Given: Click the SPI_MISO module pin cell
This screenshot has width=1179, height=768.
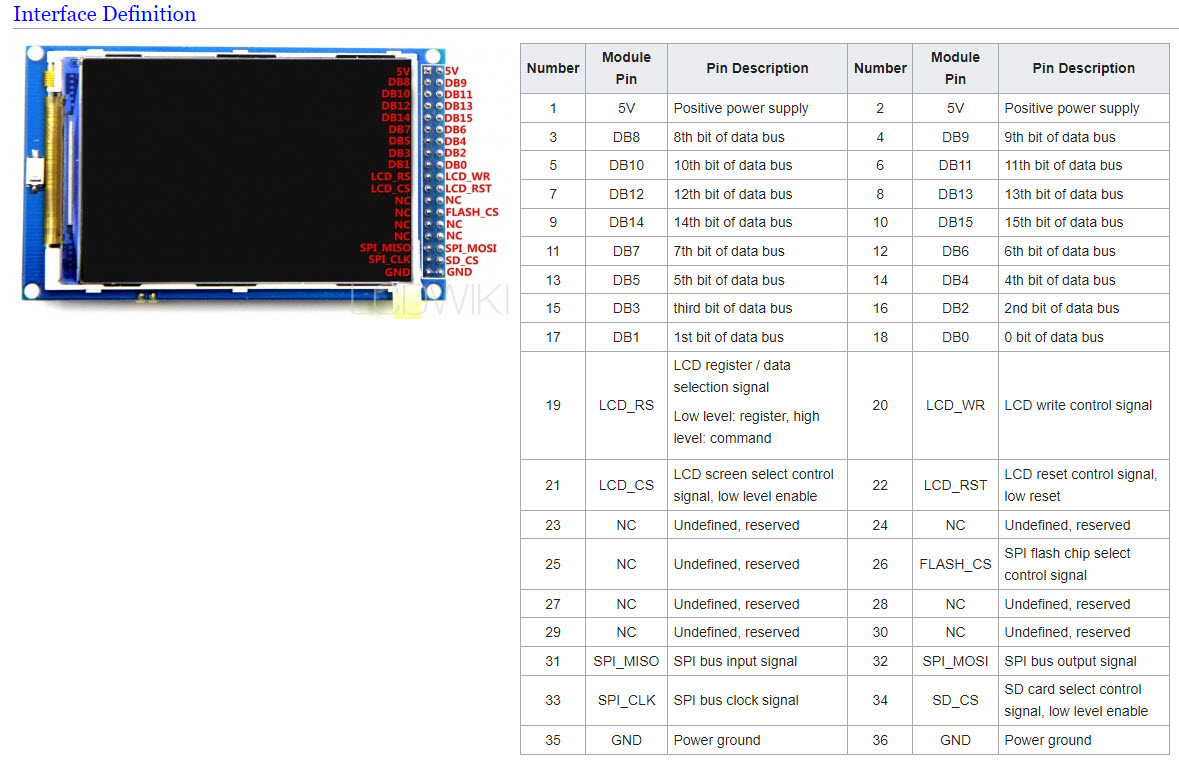Looking at the screenshot, I should 626,661.
